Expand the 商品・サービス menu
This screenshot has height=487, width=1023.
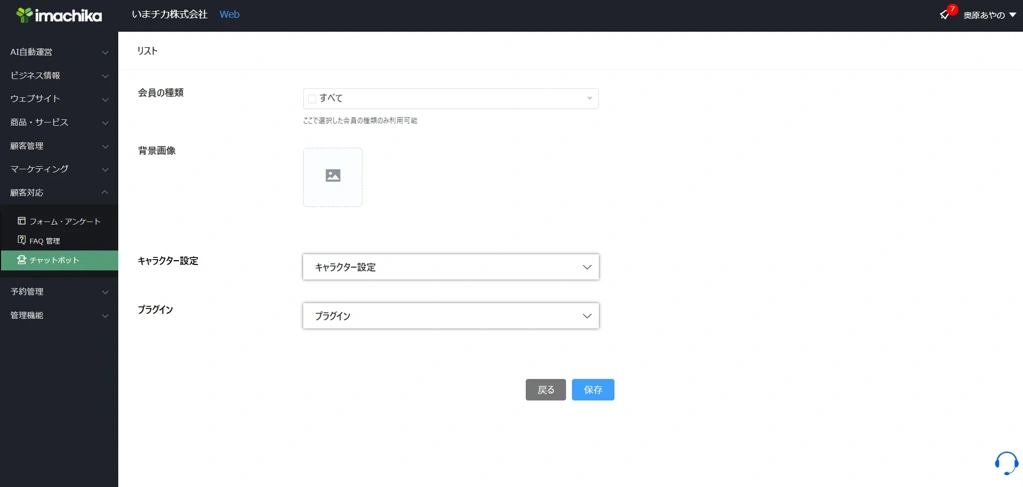coord(59,122)
